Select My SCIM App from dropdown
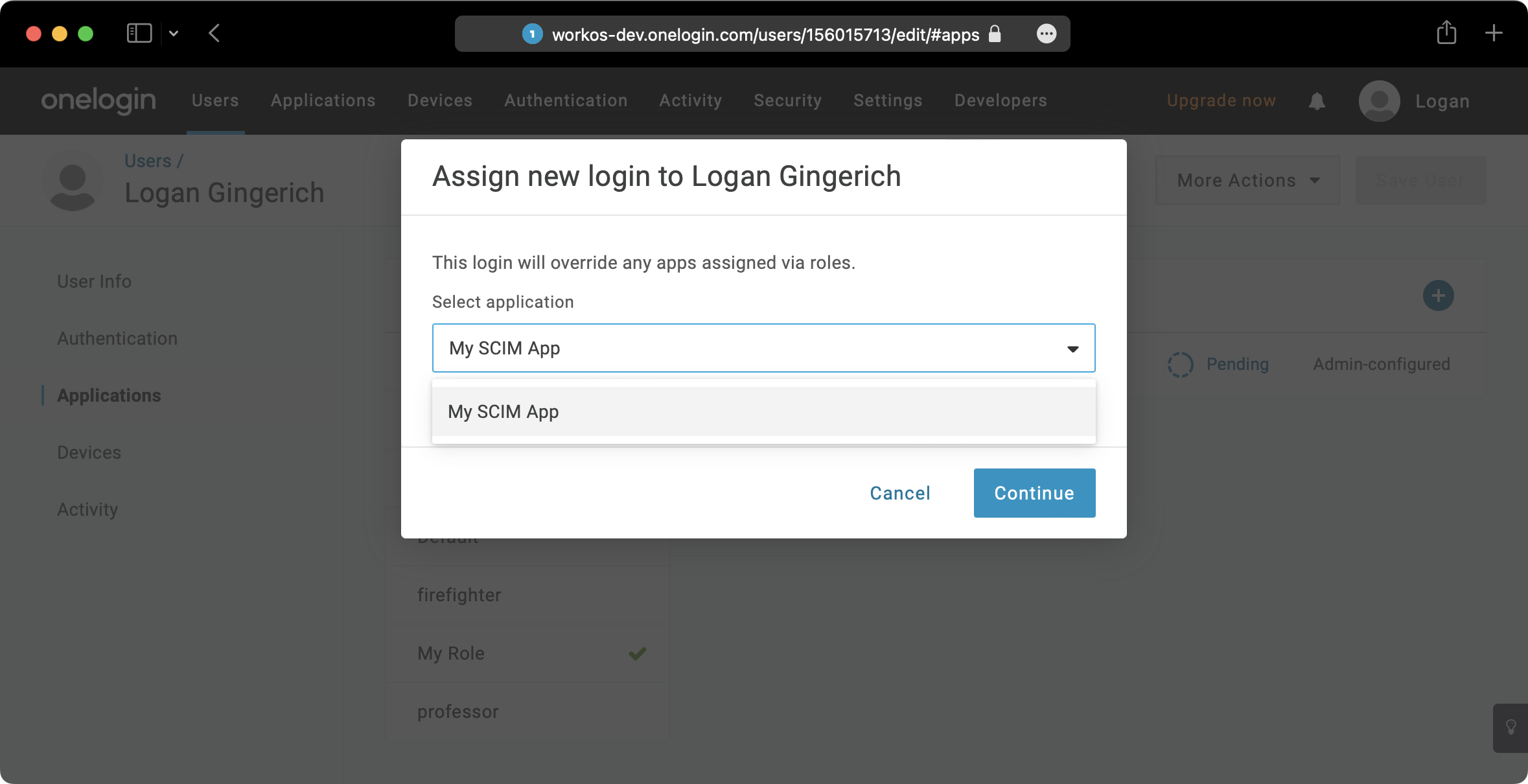The width and height of the screenshot is (1528, 784). coord(763,411)
